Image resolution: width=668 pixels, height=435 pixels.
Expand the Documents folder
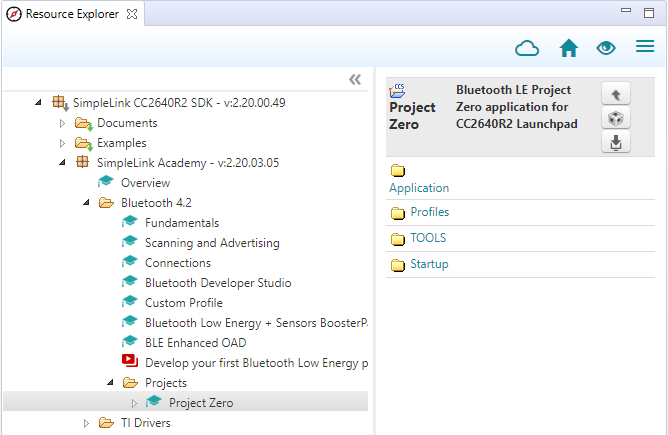coord(62,123)
